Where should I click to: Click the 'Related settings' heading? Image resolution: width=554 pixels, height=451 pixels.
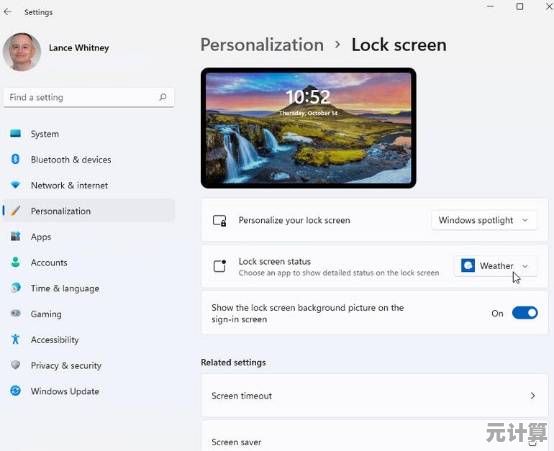[233, 362]
